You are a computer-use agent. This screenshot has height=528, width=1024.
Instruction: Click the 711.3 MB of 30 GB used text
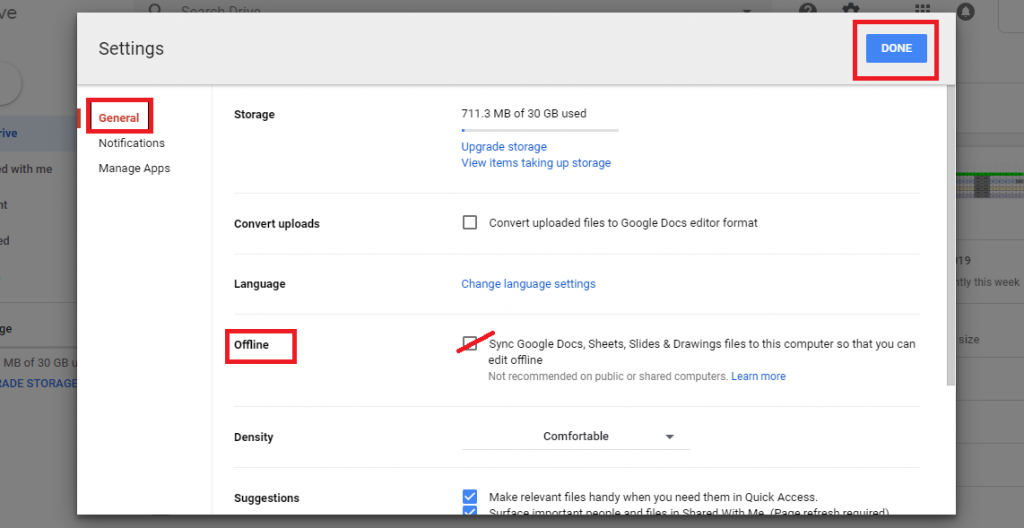(524, 113)
